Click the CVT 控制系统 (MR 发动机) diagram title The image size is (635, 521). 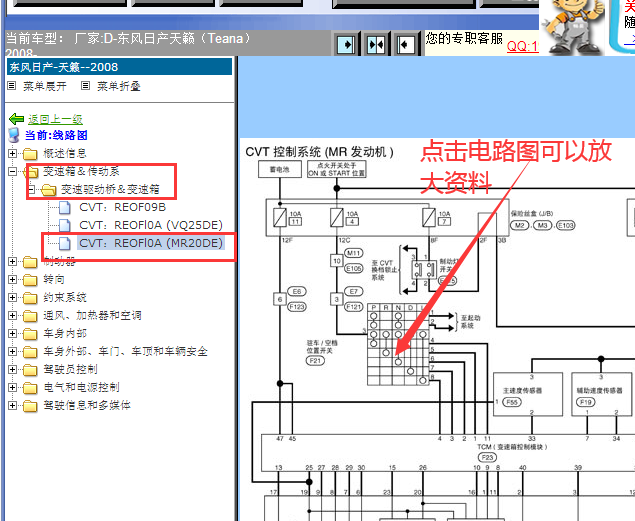click(320, 152)
